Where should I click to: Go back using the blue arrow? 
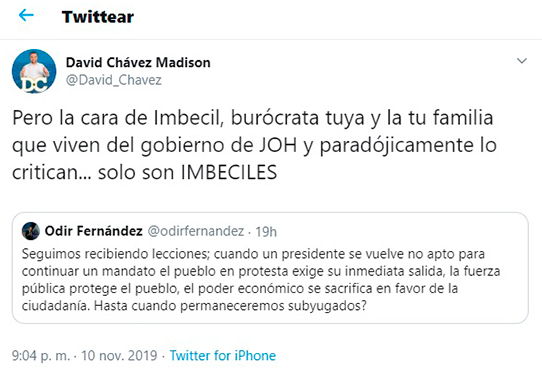click(26, 16)
